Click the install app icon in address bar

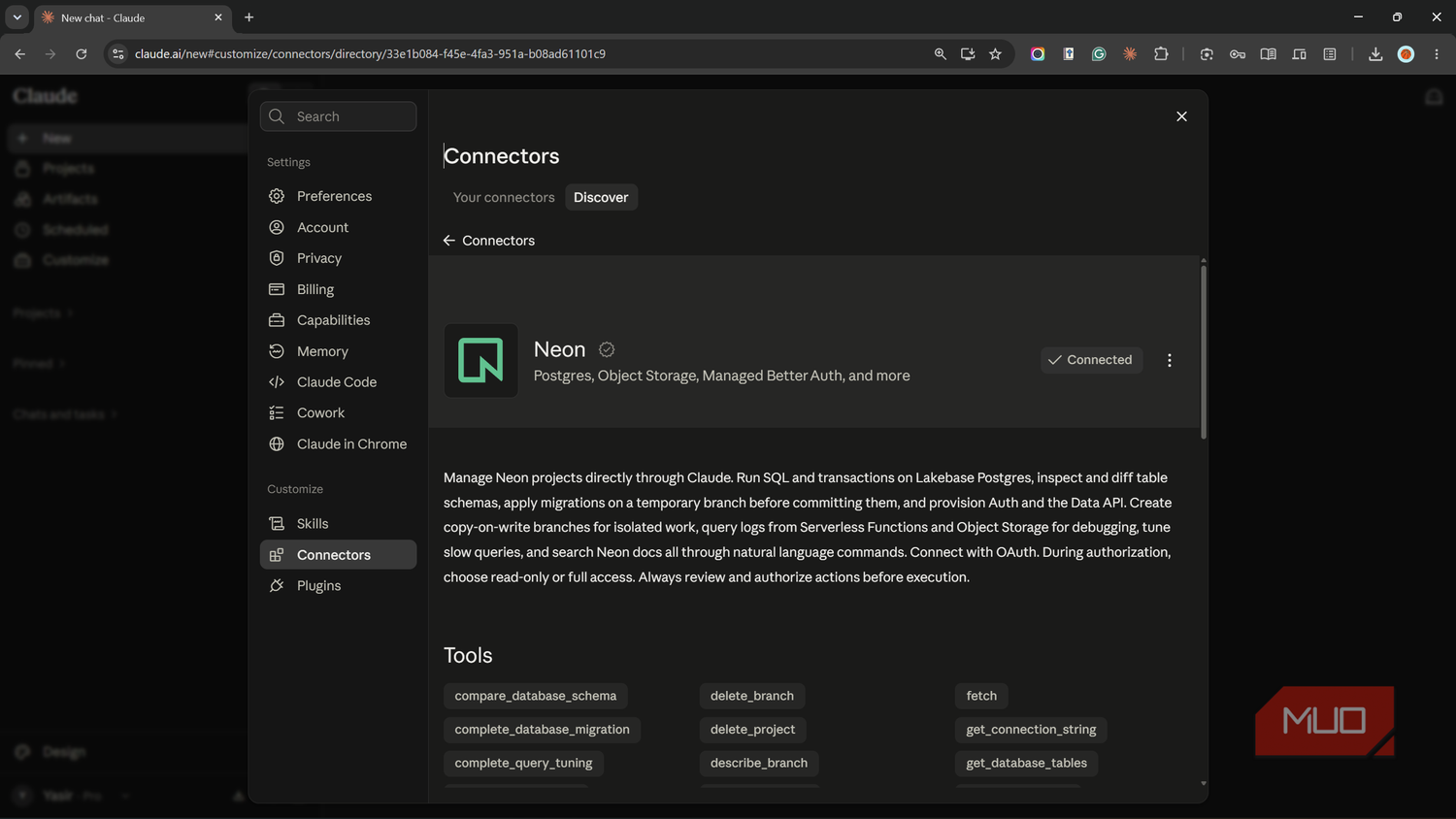[968, 54]
